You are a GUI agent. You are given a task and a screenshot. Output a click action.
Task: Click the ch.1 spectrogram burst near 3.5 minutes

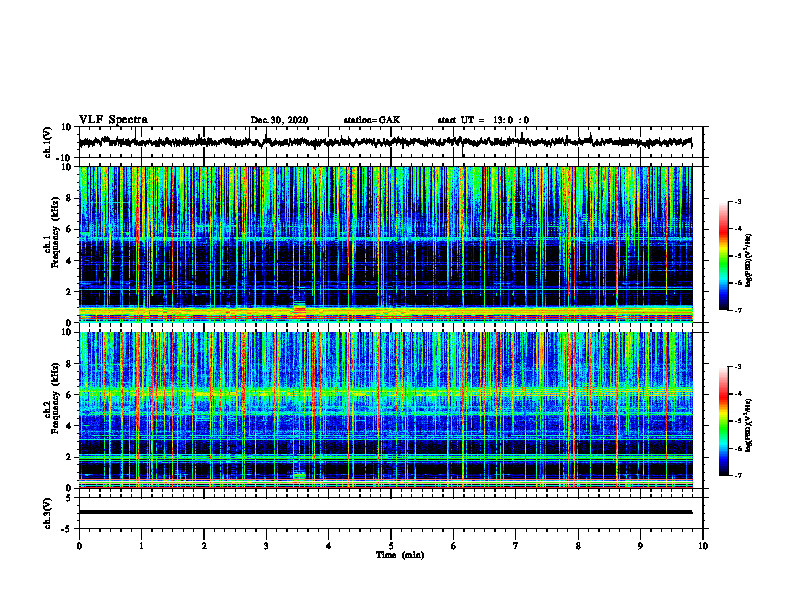pos(300,309)
